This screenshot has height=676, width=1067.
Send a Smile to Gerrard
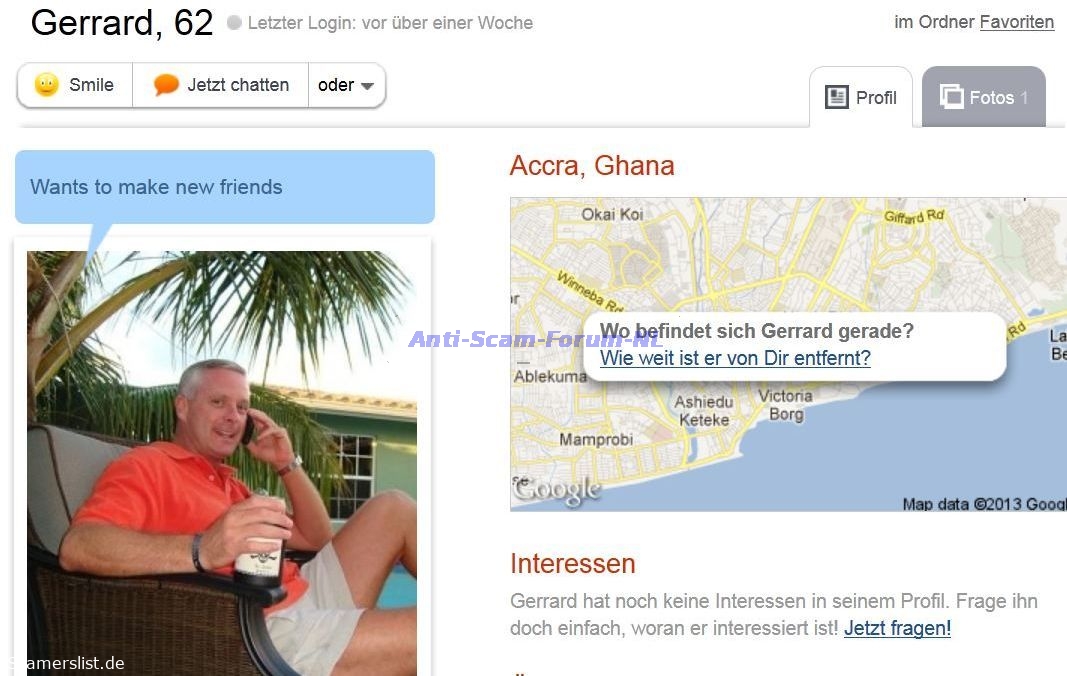pyautogui.click(x=75, y=85)
